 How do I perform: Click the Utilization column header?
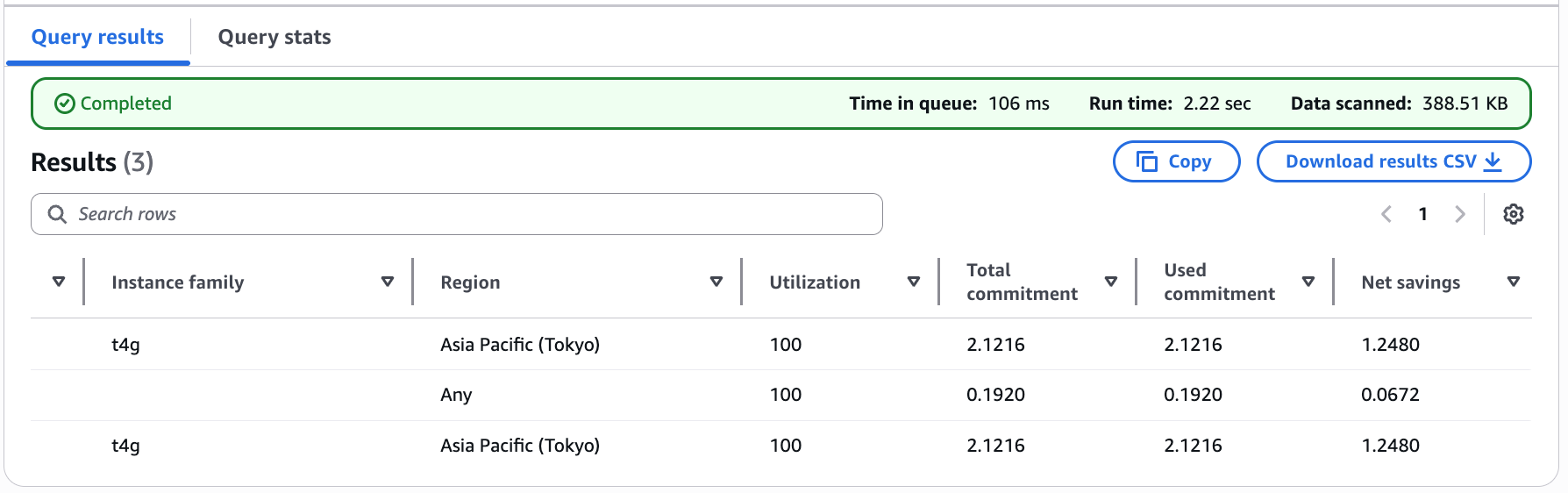coord(815,282)
